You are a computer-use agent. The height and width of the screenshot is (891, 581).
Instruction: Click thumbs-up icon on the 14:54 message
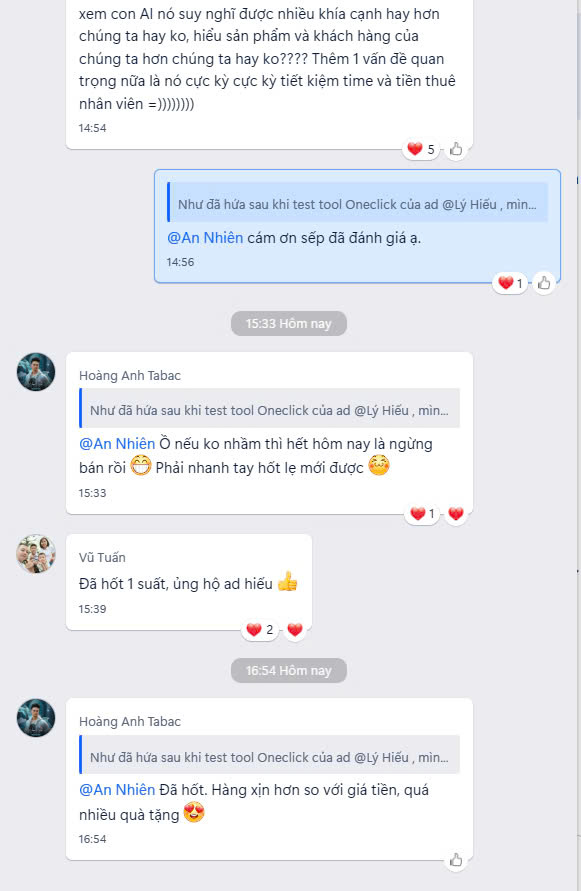click(456, 149)
